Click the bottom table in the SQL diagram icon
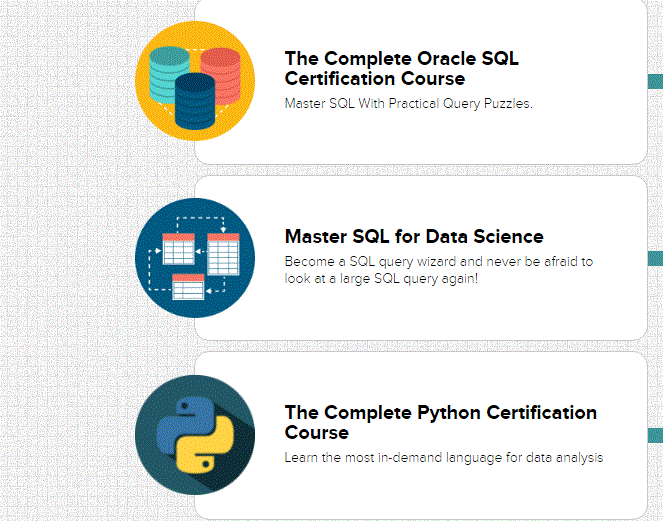This screenshot has height=521, width=663. point(188,287)
